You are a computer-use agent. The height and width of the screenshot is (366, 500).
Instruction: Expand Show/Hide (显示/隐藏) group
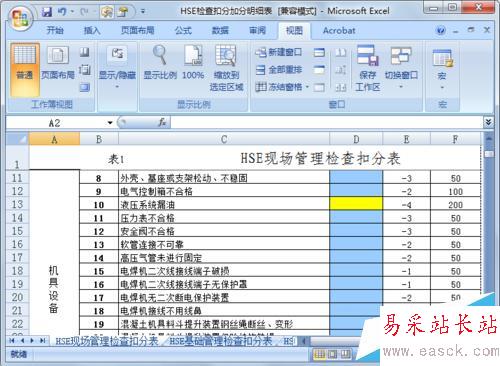[x=117, y=68]
